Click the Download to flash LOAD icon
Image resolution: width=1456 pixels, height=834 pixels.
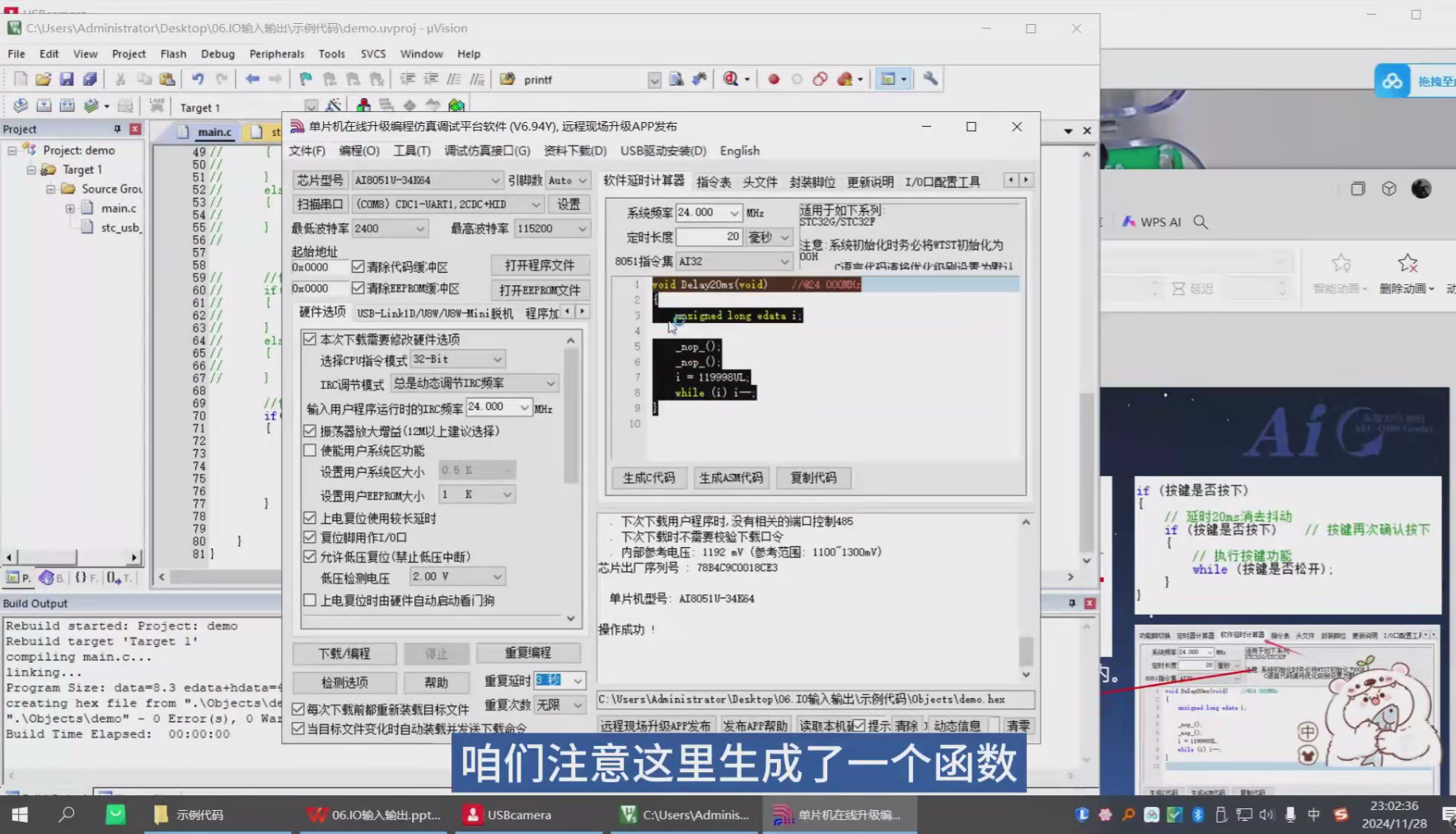pos(157,106)
